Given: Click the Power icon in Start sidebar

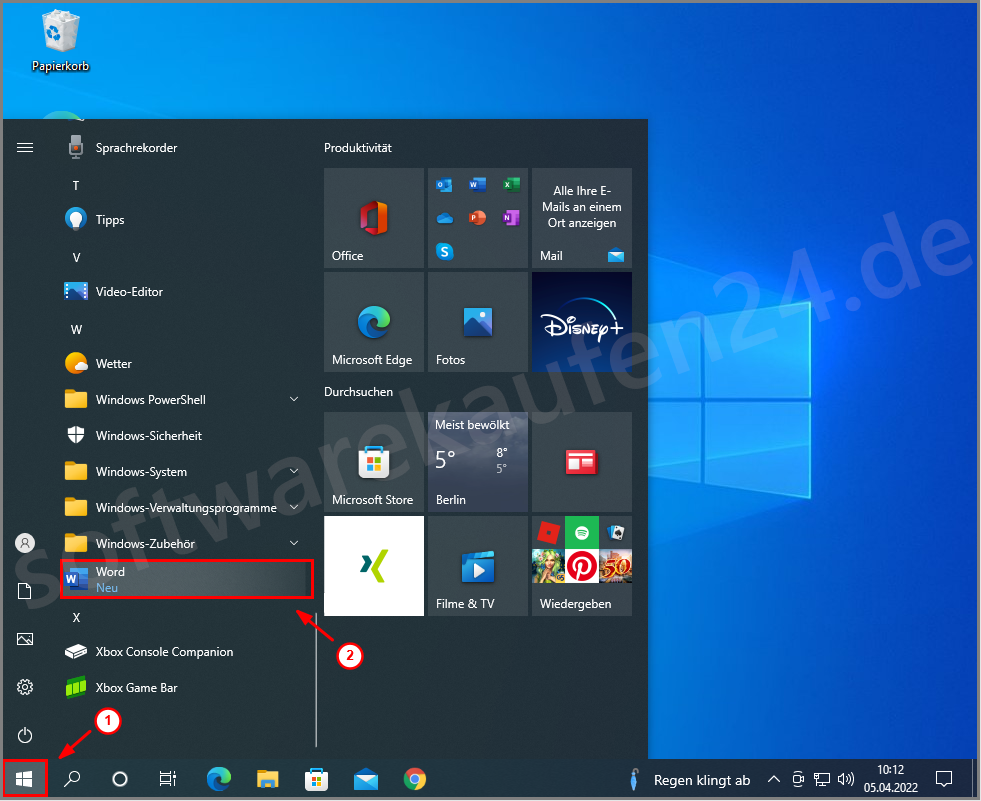Looking at the screenshot, I should (25, 735).
